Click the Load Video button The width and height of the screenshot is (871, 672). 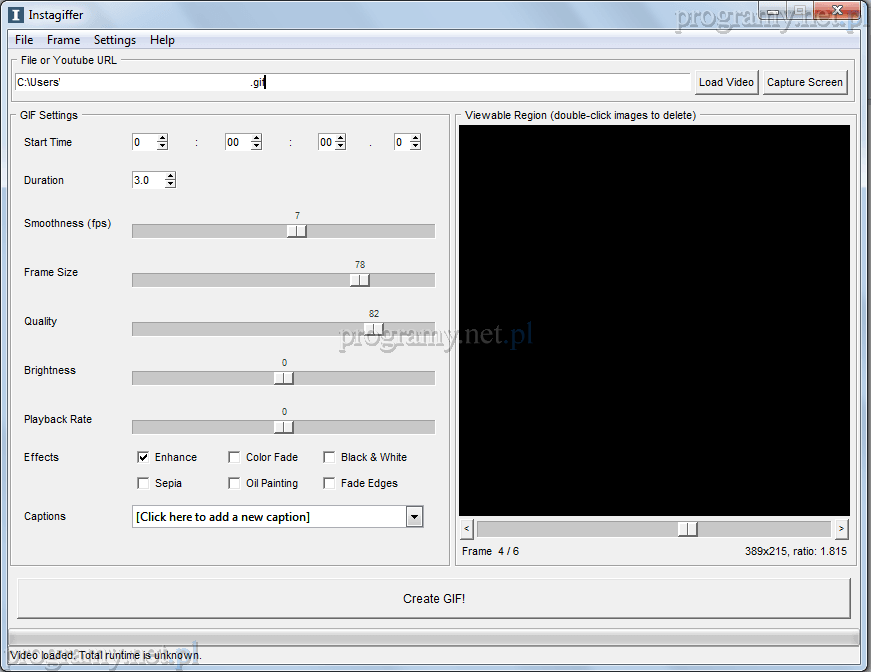click(x=726, y=82)
